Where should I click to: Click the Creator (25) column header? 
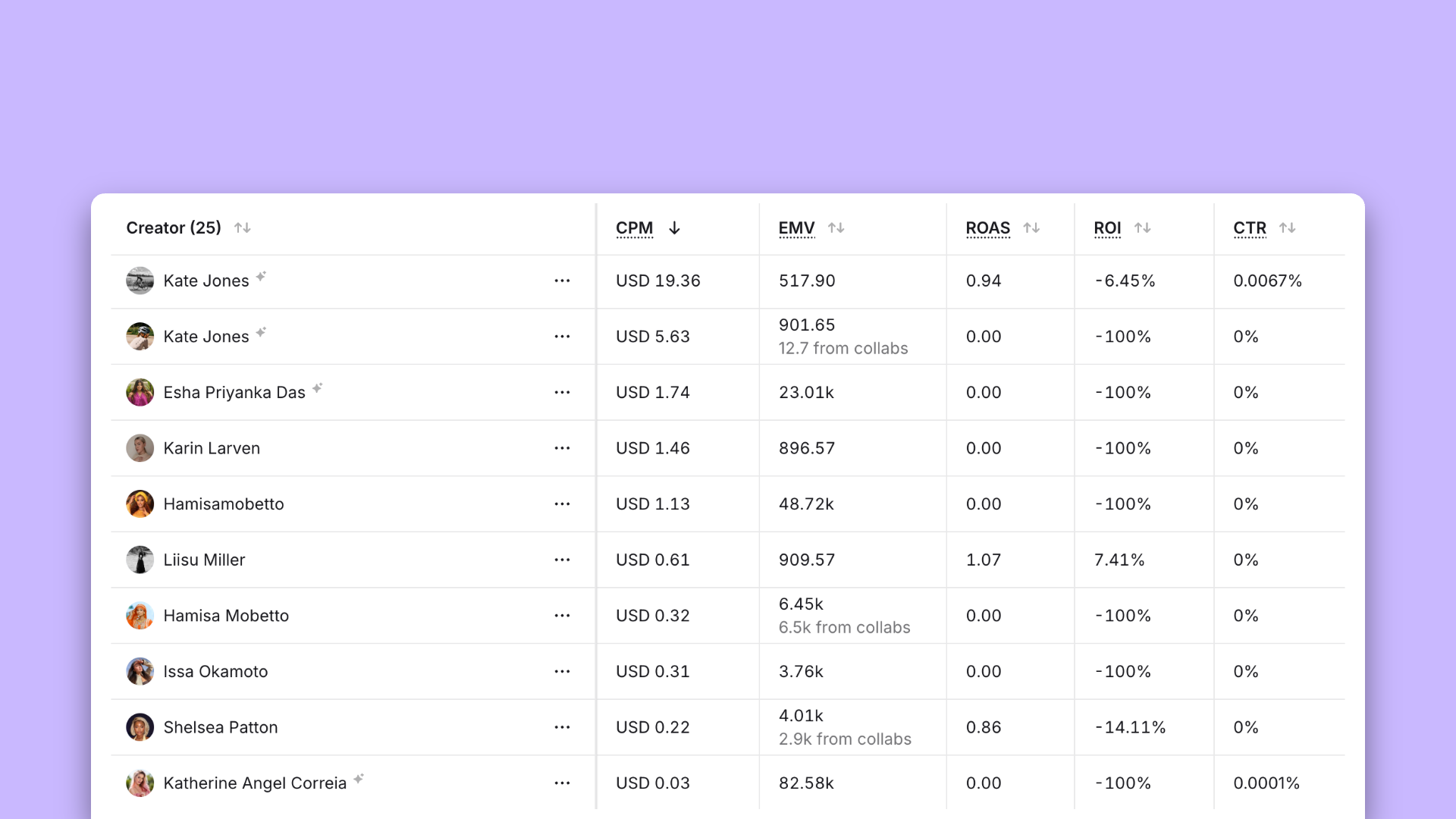[174, 228]
